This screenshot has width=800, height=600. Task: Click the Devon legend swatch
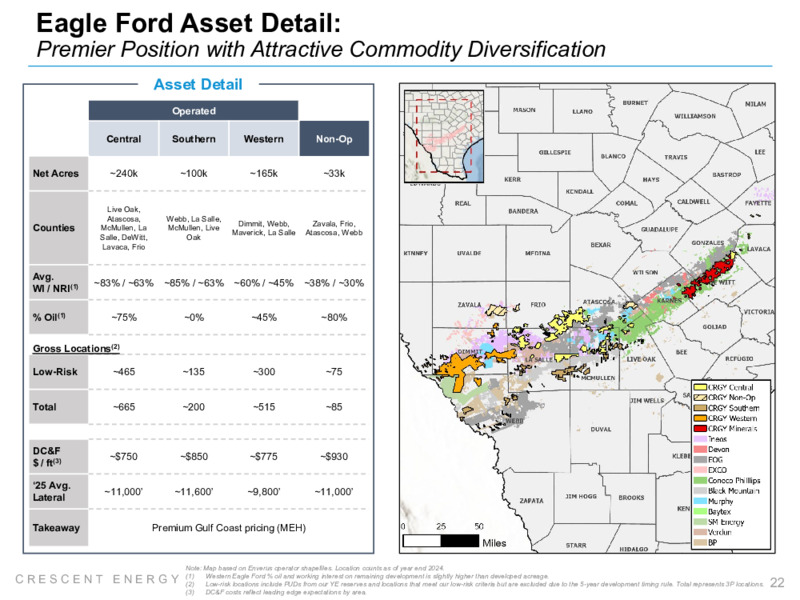point(700,449)
